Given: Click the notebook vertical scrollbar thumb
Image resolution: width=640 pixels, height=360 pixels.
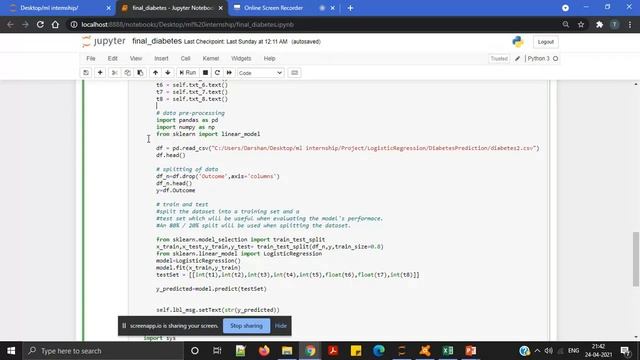Looking at the screenshot, I should 636,259.
